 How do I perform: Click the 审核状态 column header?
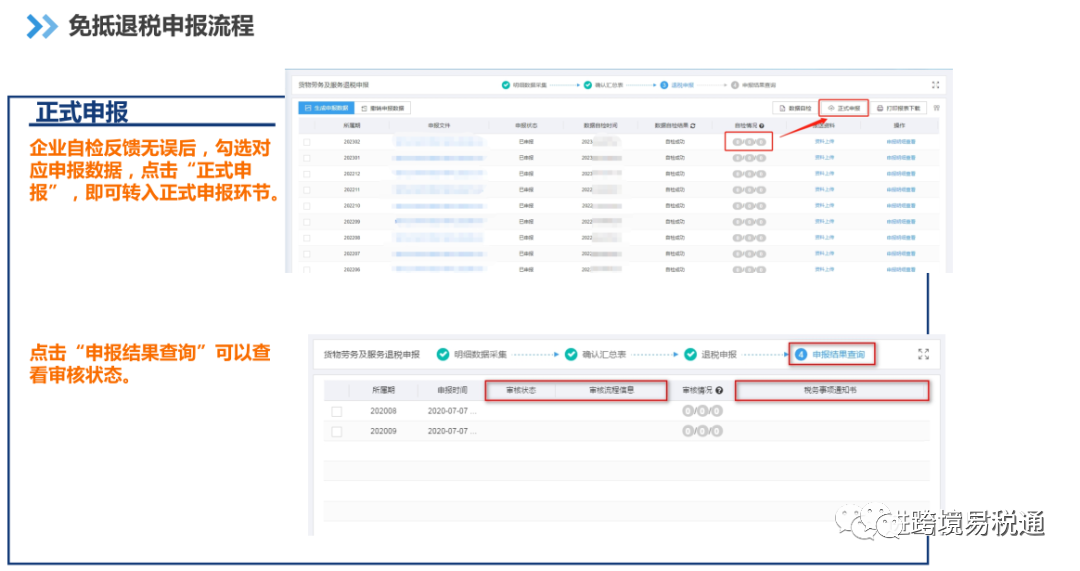tap(521, 390)
